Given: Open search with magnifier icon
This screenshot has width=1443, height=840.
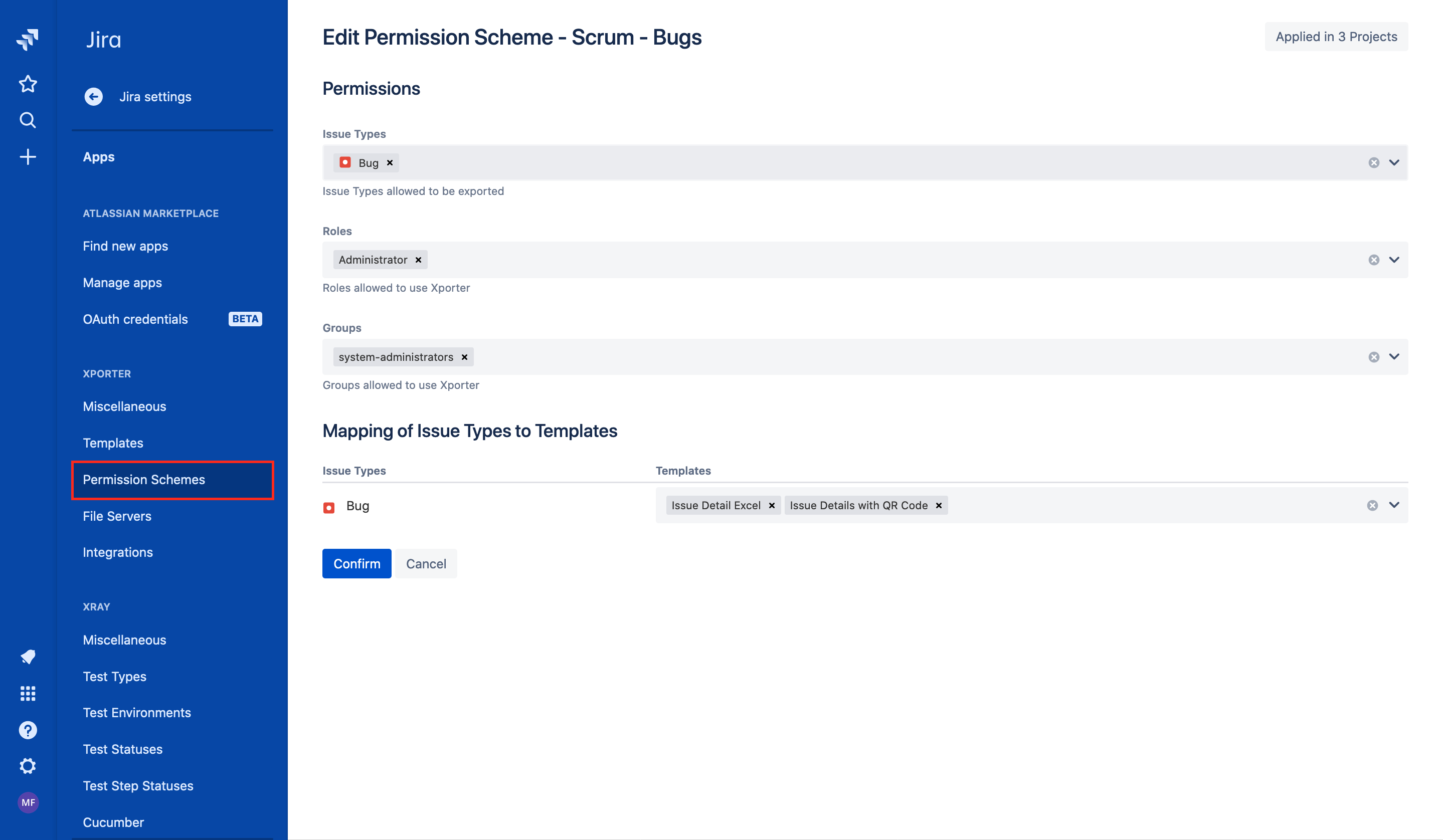Looking at the screenshot, I should 28,120.
